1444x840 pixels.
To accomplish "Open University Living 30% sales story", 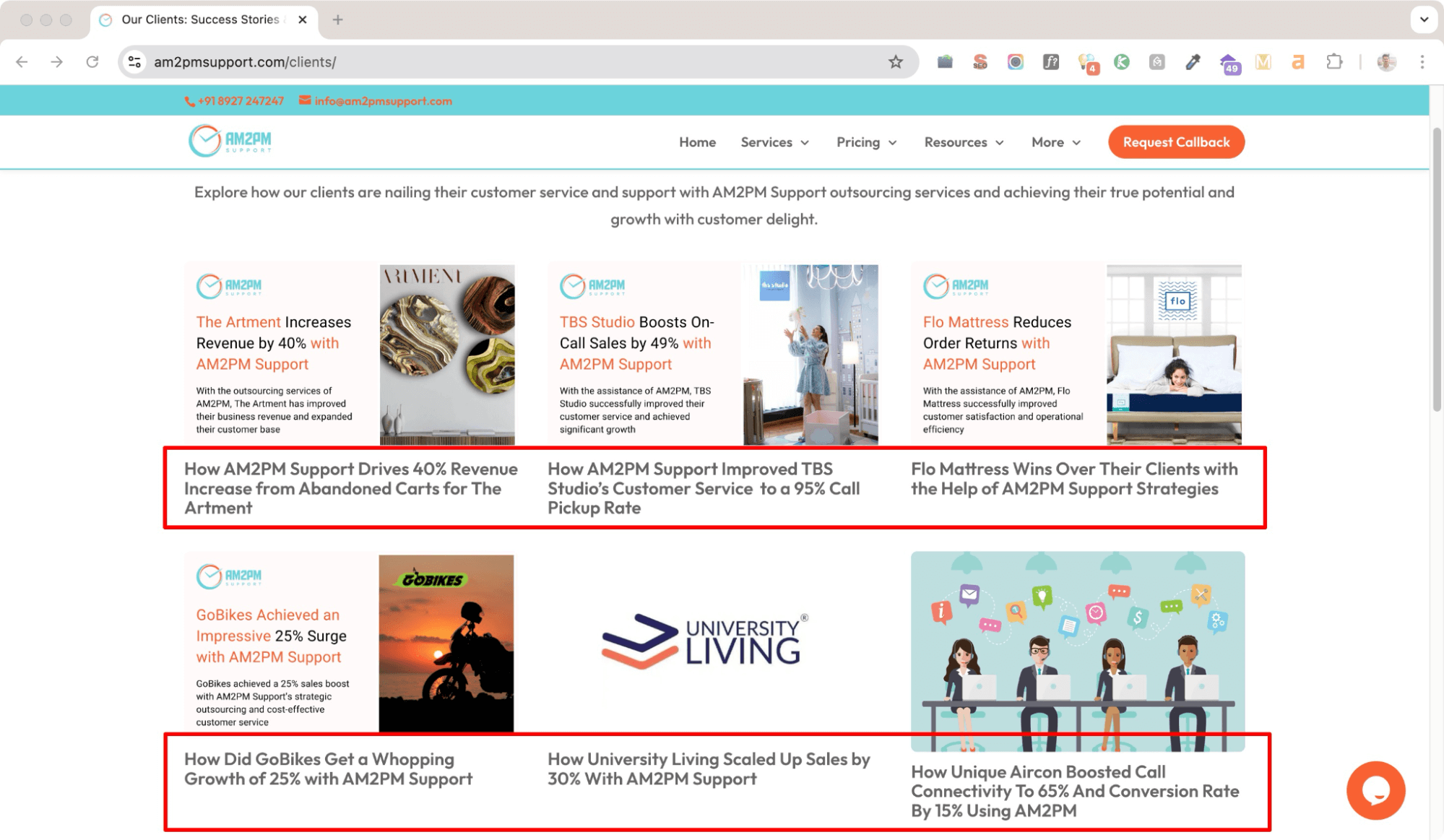I will click(x=709, y=768).
